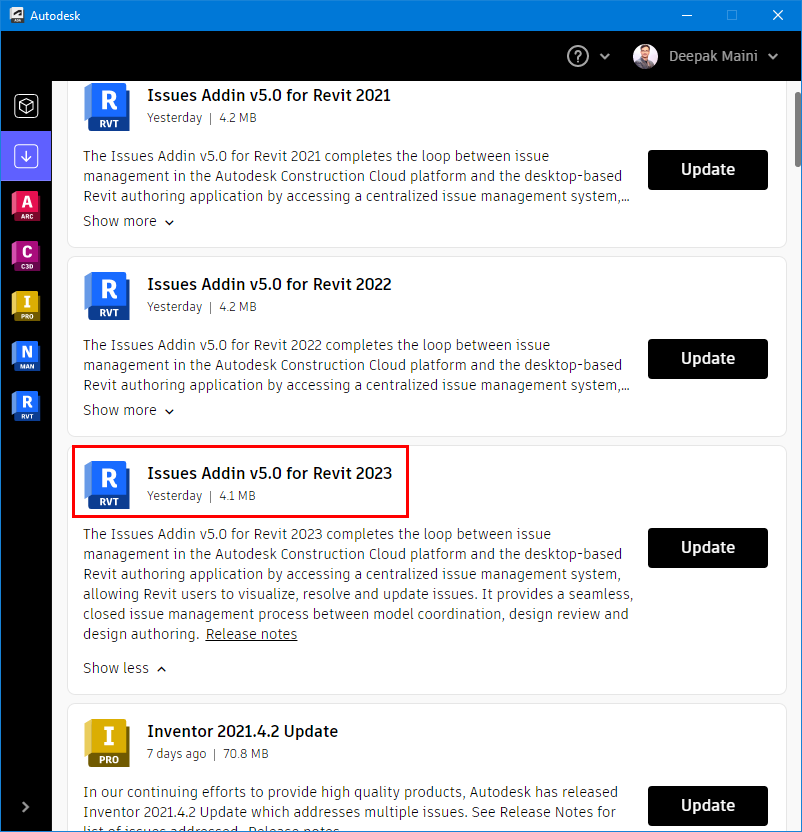
Task: Select the Updates download icon in sidebar
Action: (26, 157)
